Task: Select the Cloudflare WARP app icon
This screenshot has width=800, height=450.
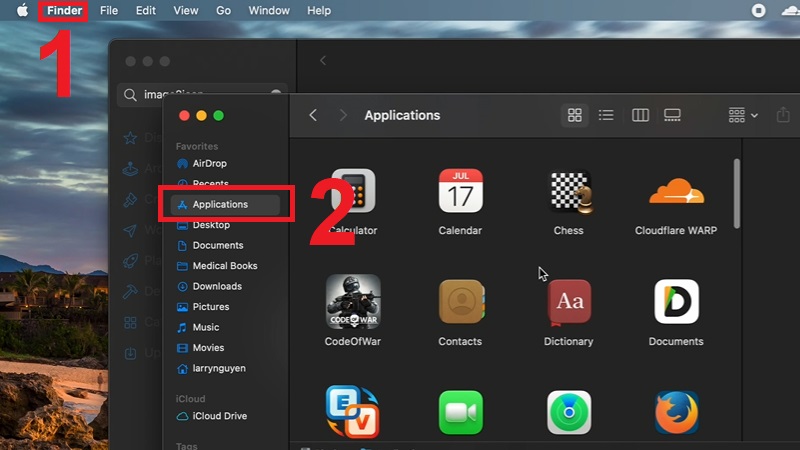Action: [677, 191]
